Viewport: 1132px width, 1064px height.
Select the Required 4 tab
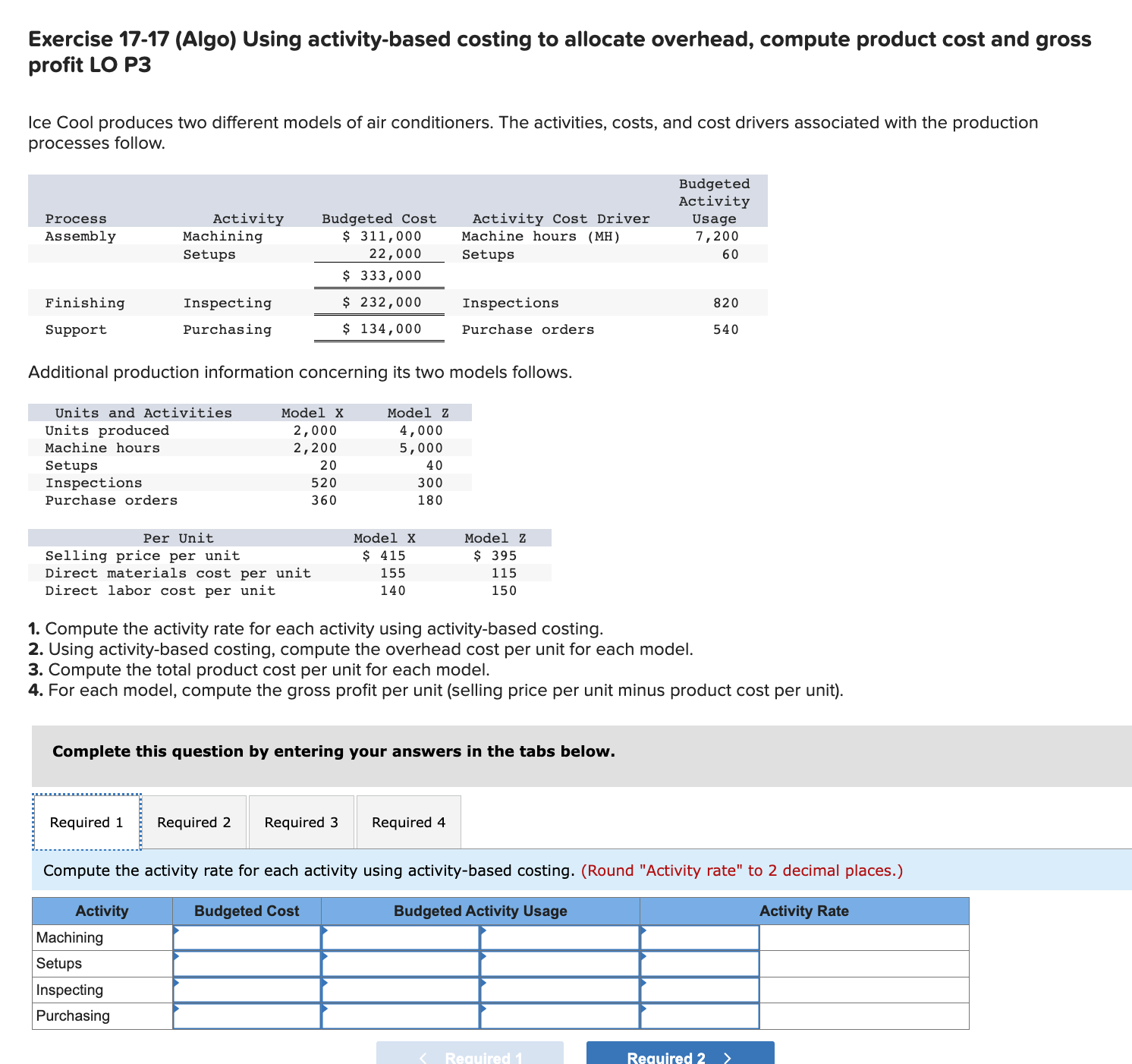[x=407, y=822]
